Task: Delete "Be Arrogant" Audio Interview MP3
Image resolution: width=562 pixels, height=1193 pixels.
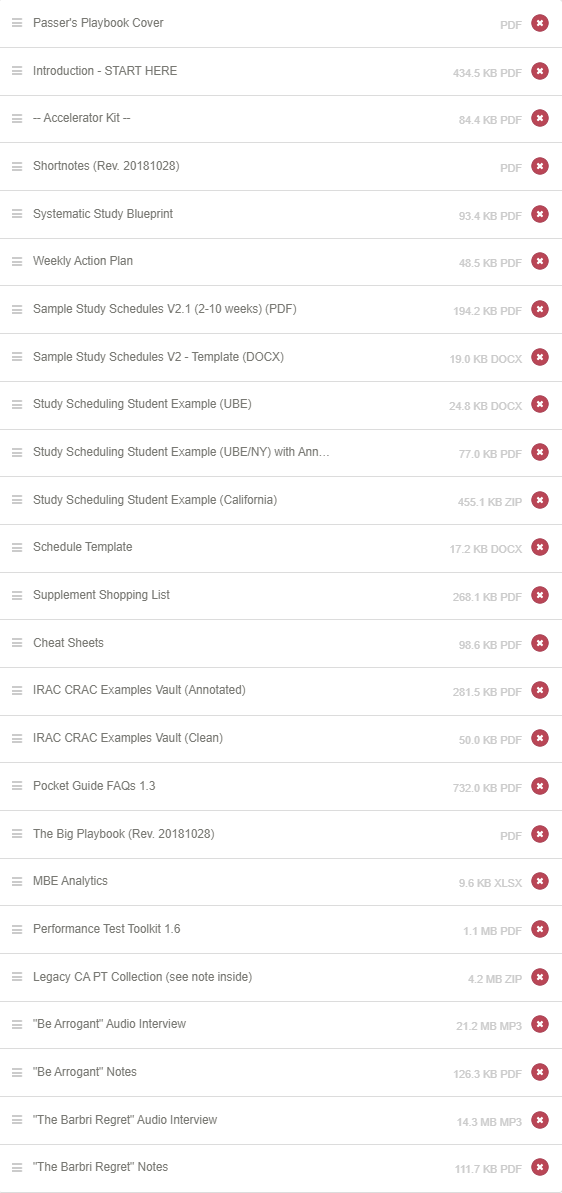Action: click(x=540, y=1025)
